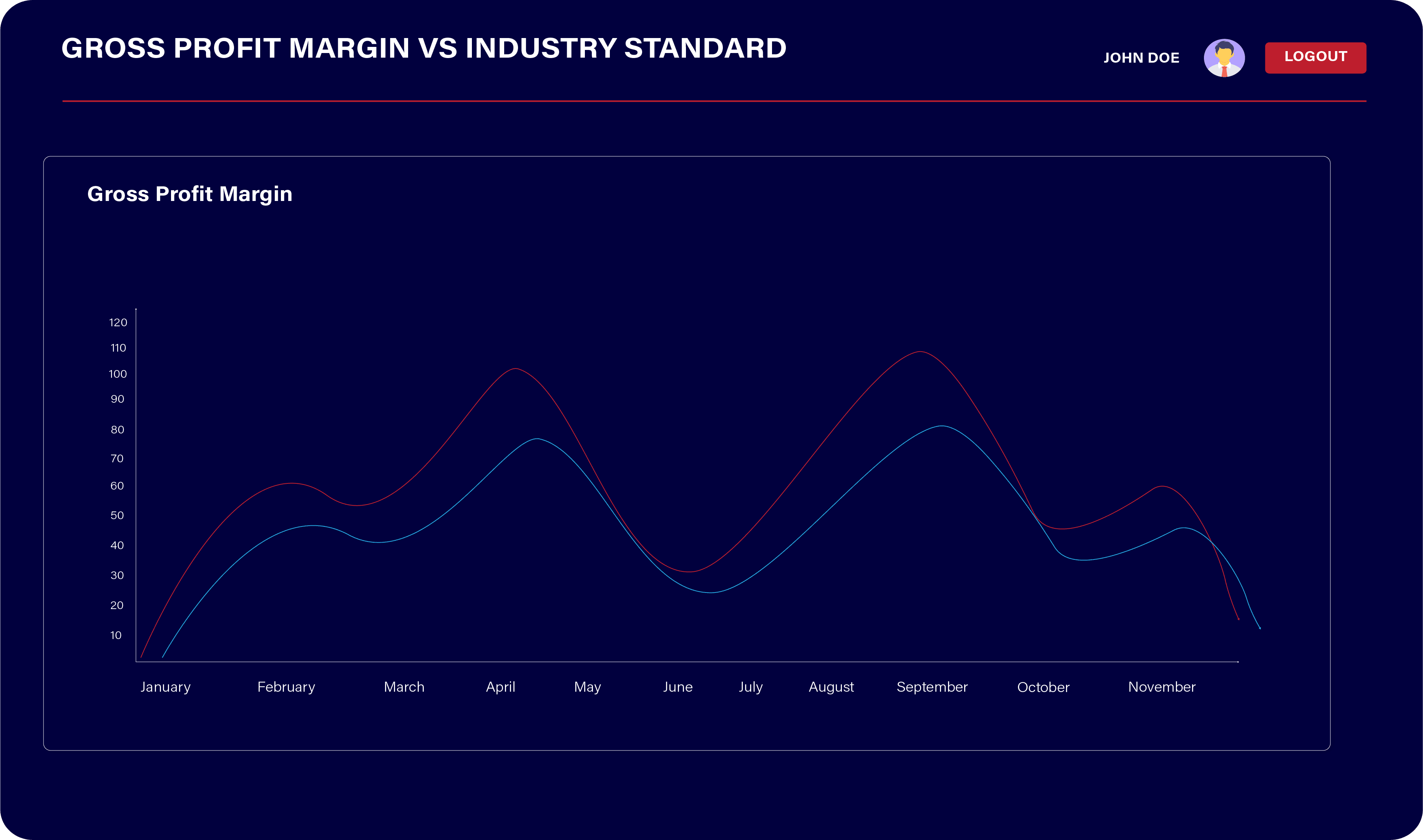Click the 50 value on the y-axis
1423x840 pixels.
(x=116, y=515)
